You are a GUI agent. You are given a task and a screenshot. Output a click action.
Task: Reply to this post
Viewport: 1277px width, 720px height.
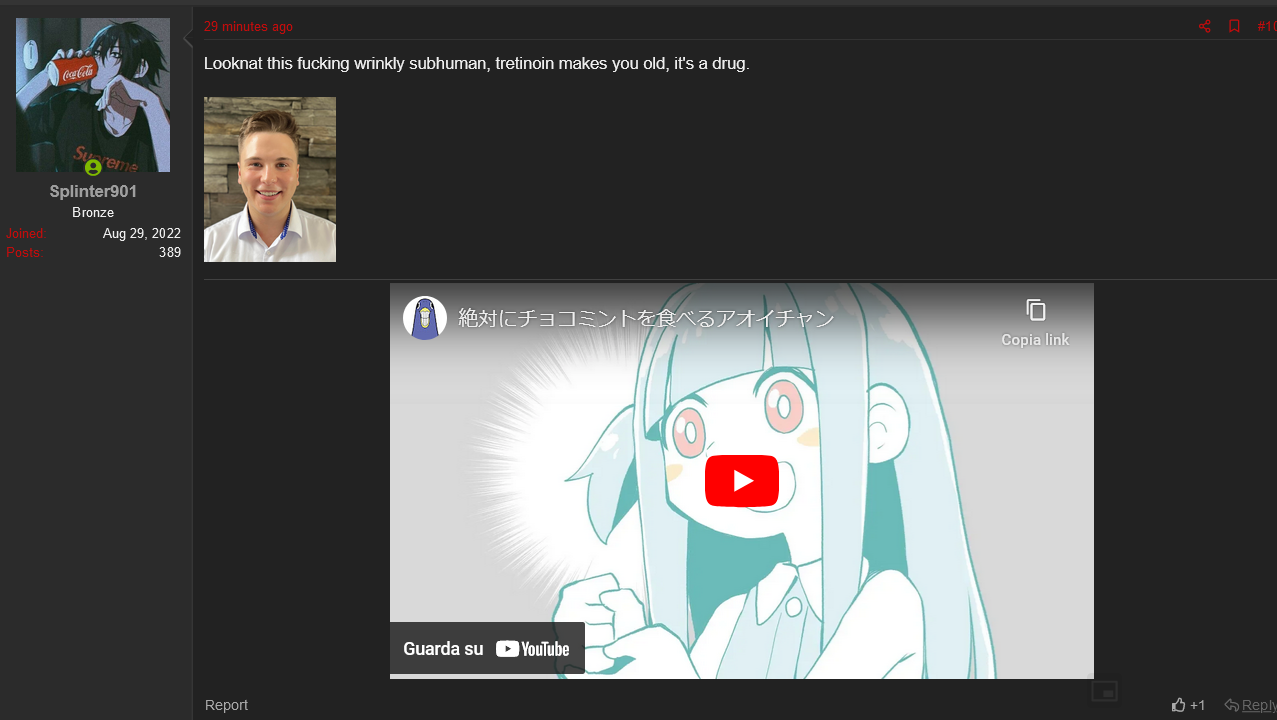click(x=1251, y=705)
